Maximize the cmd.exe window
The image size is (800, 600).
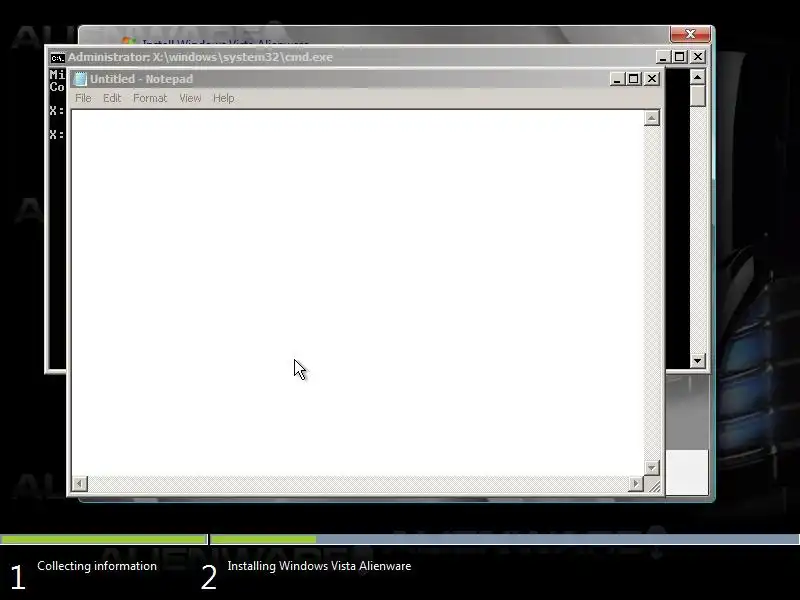[x=680, y=57]
